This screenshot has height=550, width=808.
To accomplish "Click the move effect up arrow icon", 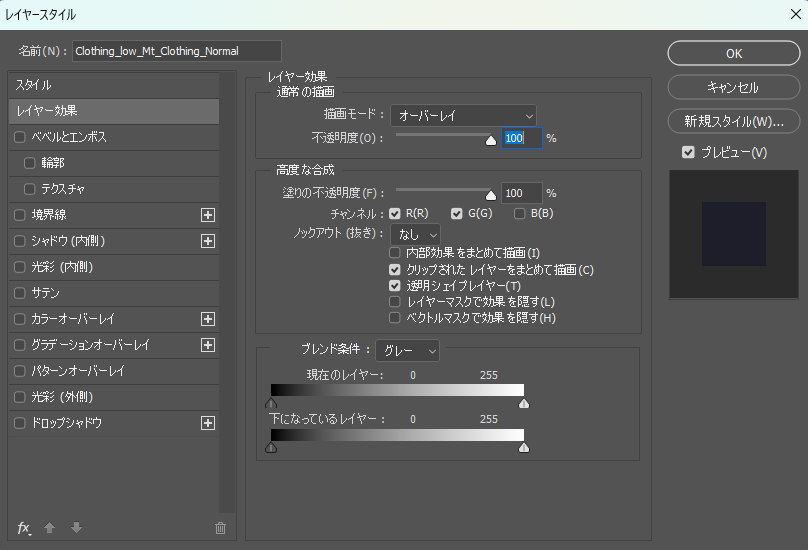I will (x=49, y=528).
